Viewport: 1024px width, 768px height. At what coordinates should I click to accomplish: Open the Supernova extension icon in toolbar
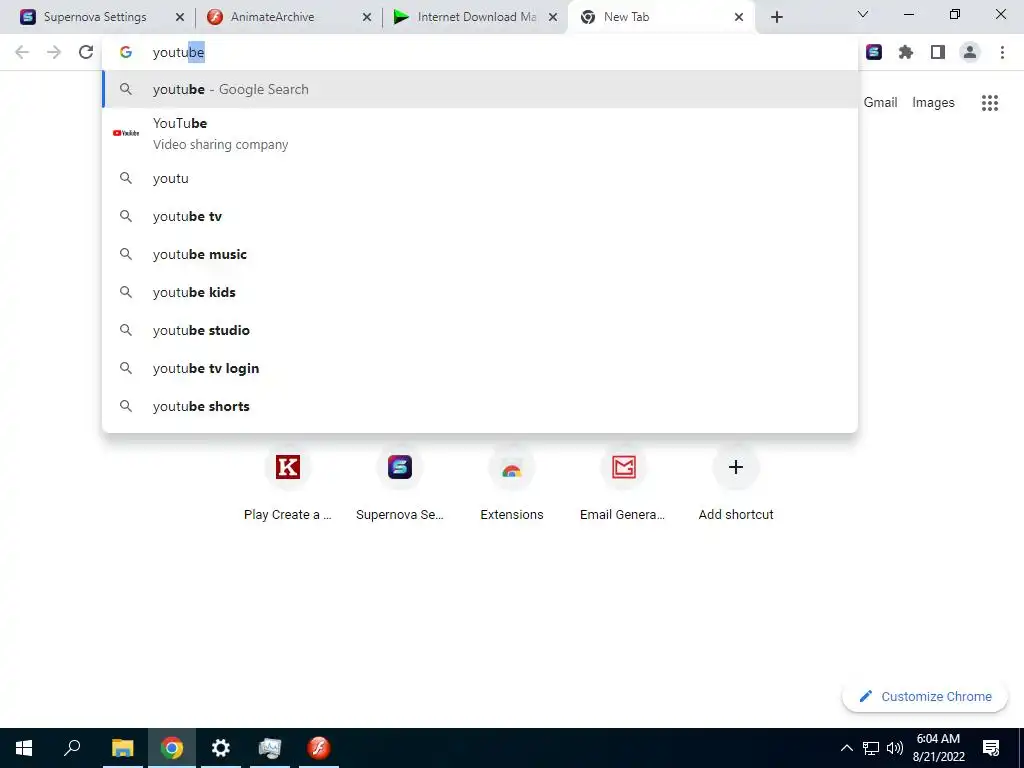[x=874, y=52]
